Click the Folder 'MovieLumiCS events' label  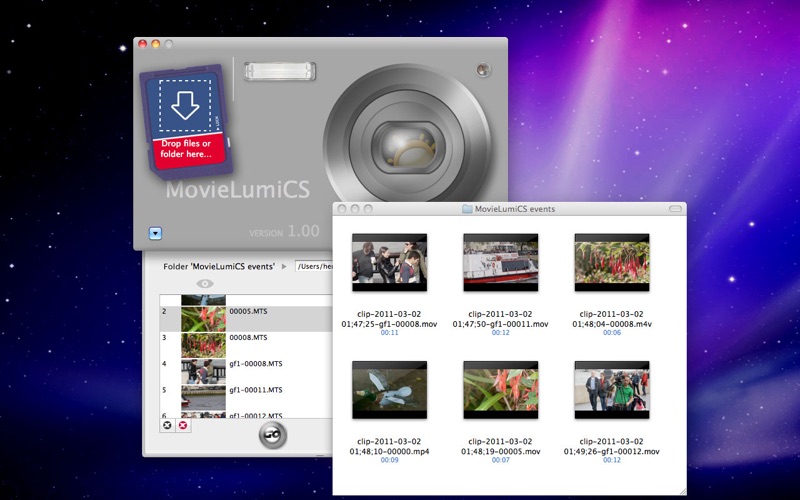pos(219,266)
